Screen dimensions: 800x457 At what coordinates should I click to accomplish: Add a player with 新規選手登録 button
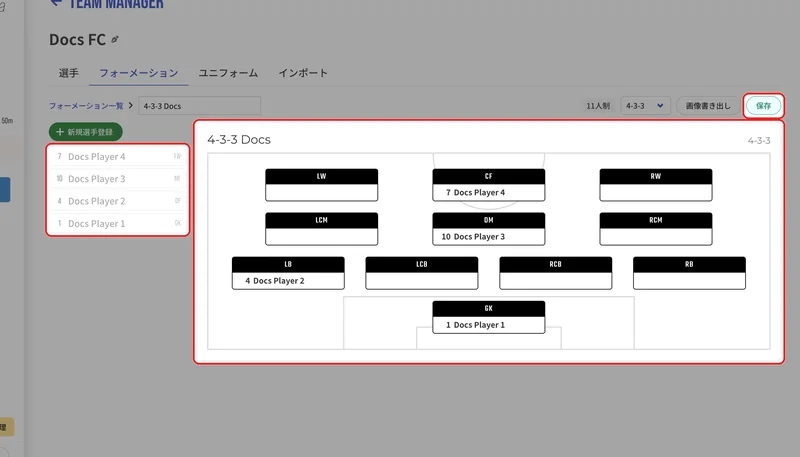[x=86, y=132]
